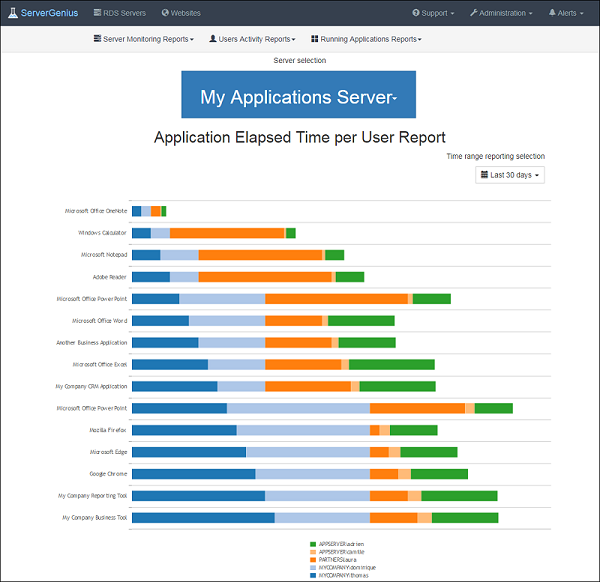Click the Application Elapsed Time per User Report heading
The image size is (600, 582).
[x=300, y=137]
